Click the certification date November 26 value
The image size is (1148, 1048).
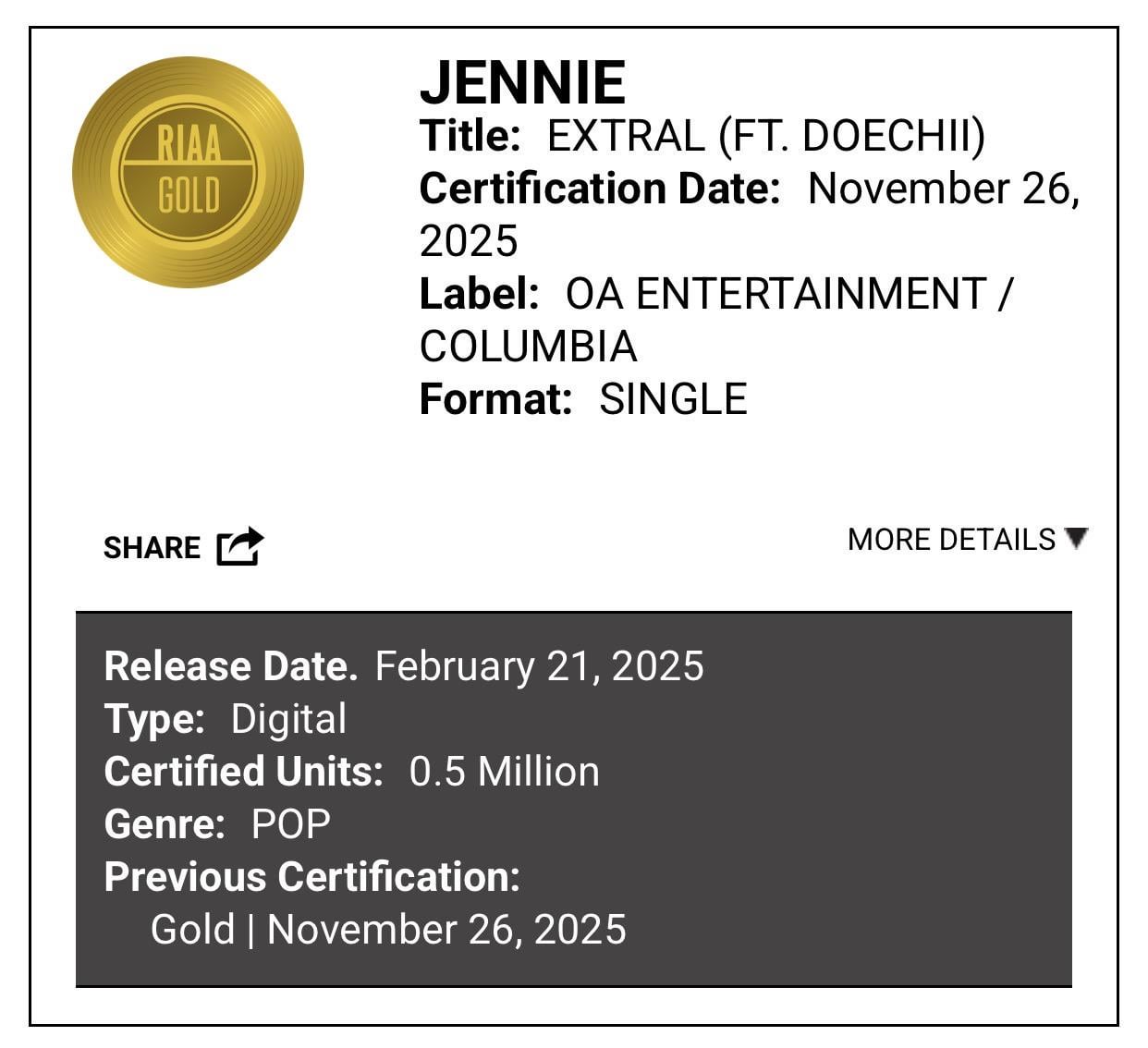click(943, 189)
